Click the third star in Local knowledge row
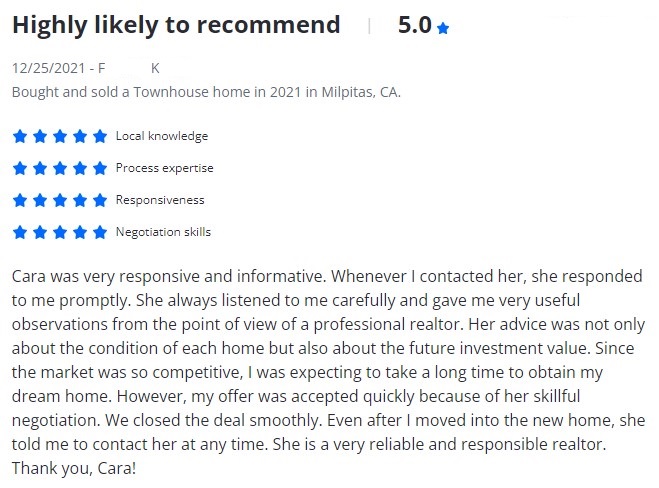This screenshot has height=488, width=659. (x=59, y=136)
